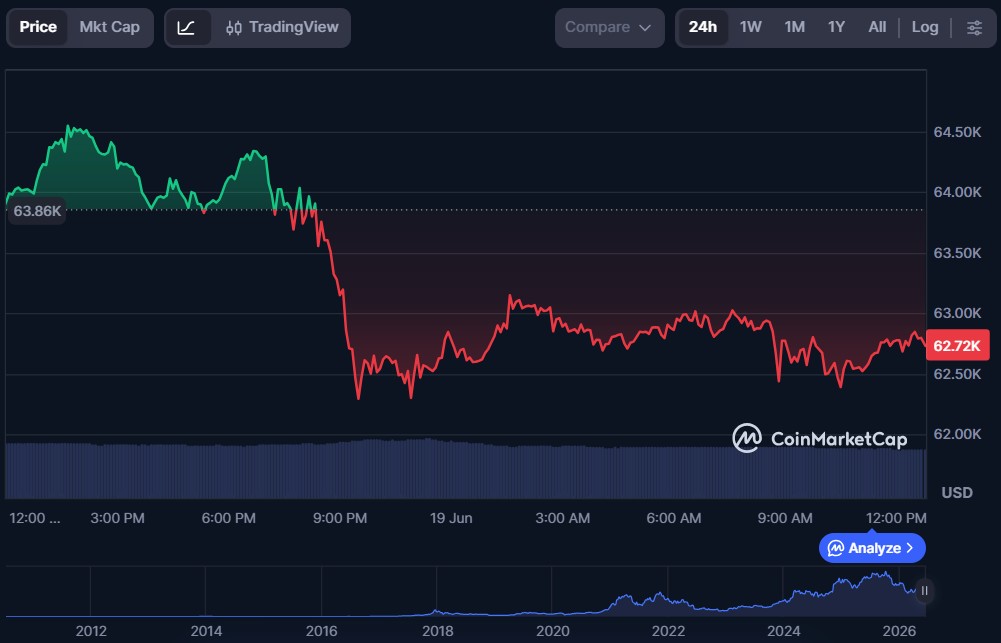1001x643 pixels.
Task: Click the 64.00K axis label
Action: point(958,192)
